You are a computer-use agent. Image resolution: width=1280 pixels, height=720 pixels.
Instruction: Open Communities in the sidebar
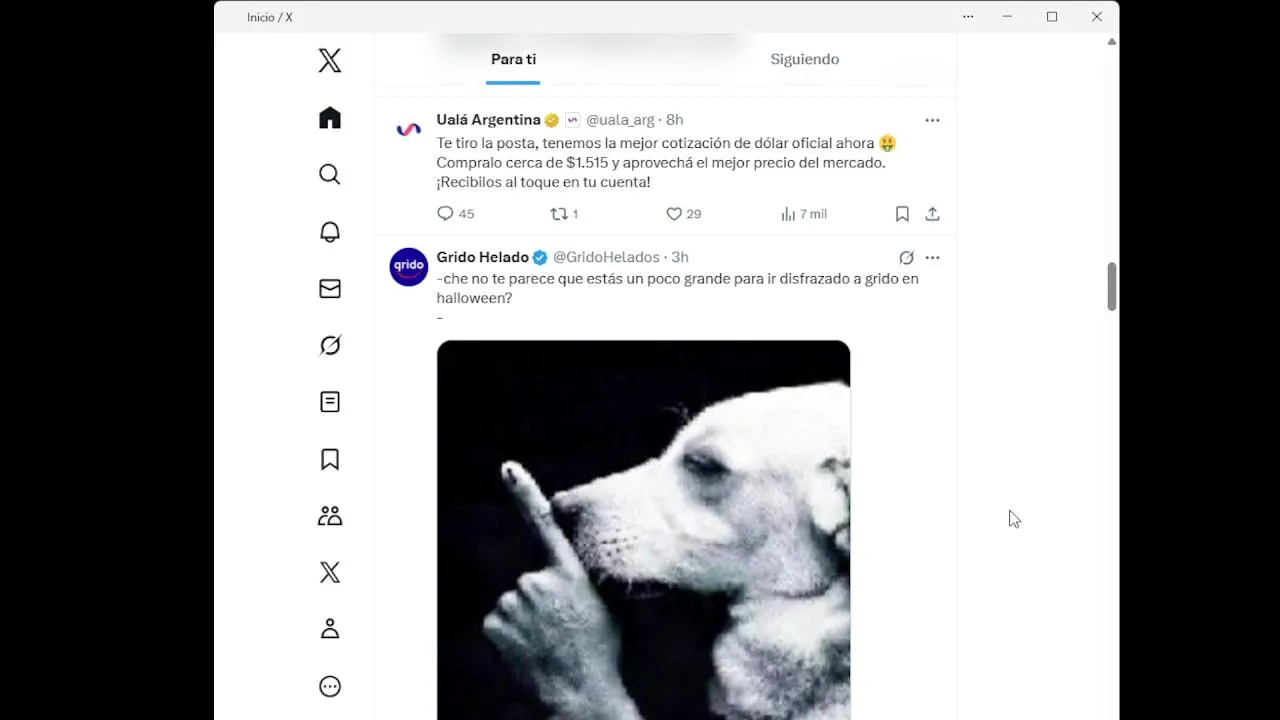(x=330, y=516)
